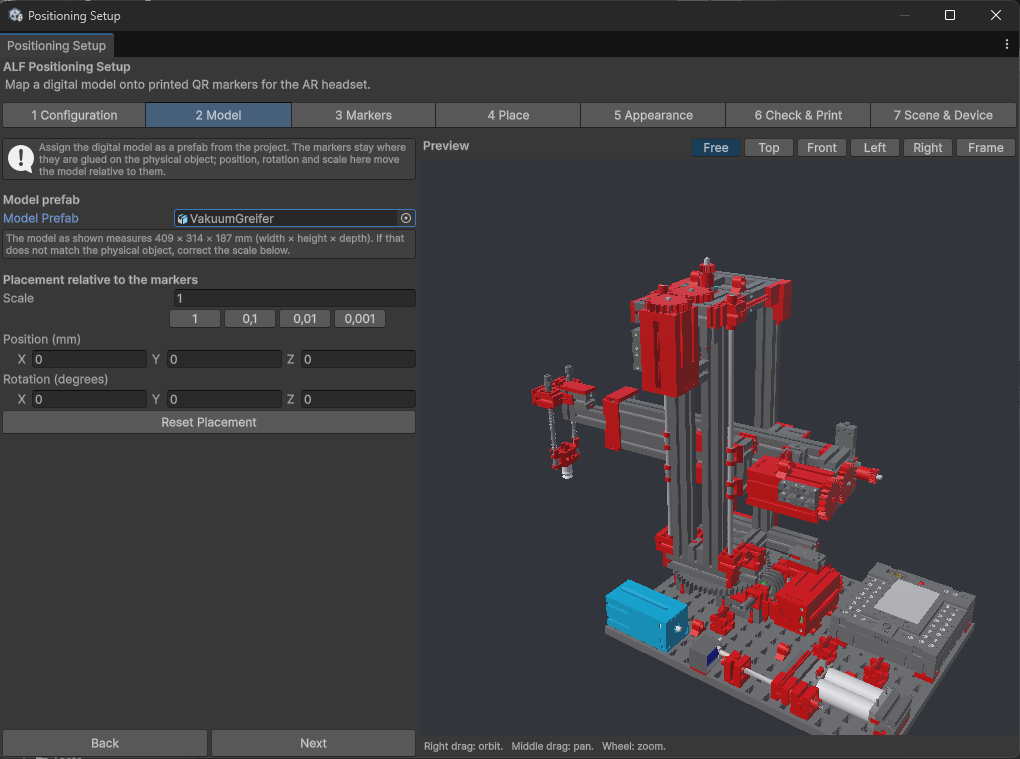Click the Position (mm) label

point(42,340)
